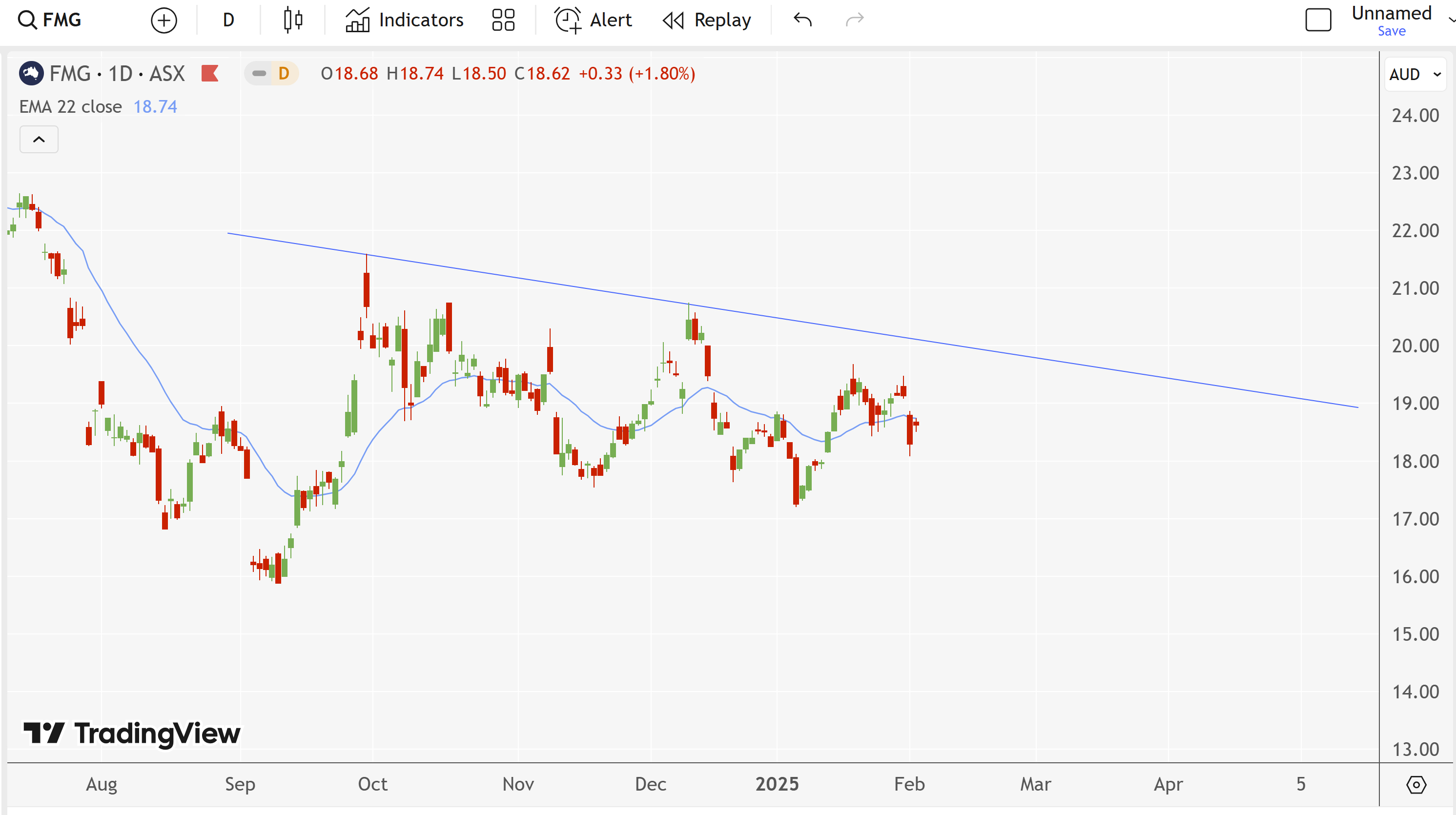This screenshot has height=815, width=1456.
Task: Click the FMG symbol logo icon
Action: (x=31, y=74)
